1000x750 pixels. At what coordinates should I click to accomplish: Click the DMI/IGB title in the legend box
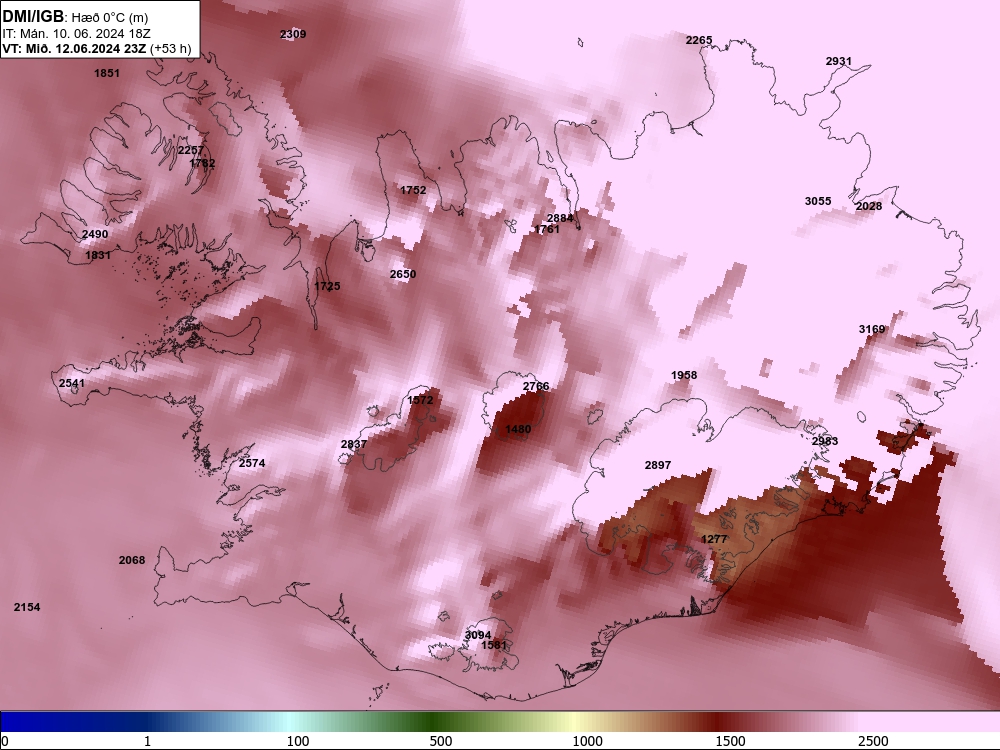(33, 16)
